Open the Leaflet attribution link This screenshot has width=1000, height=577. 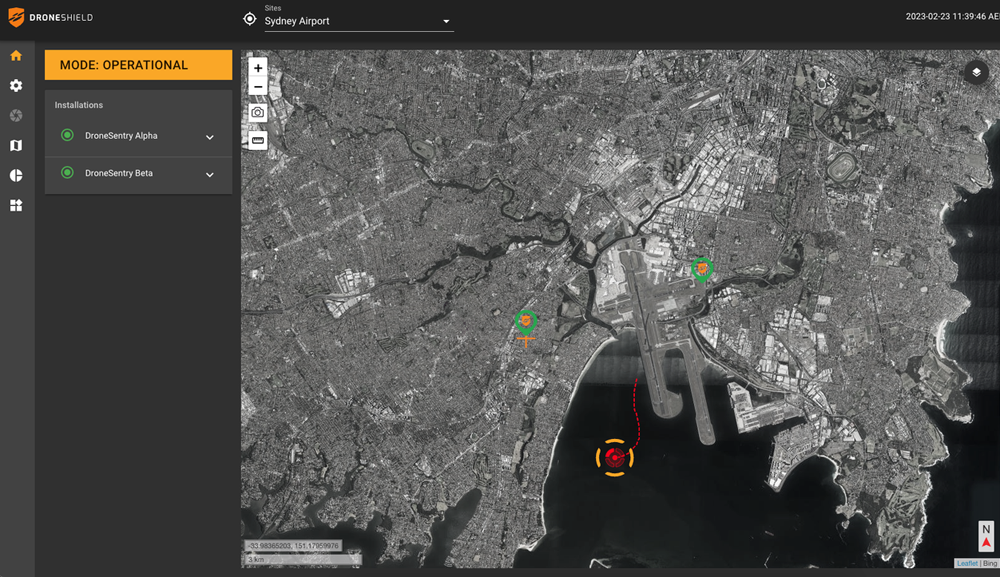pos(967,563)
